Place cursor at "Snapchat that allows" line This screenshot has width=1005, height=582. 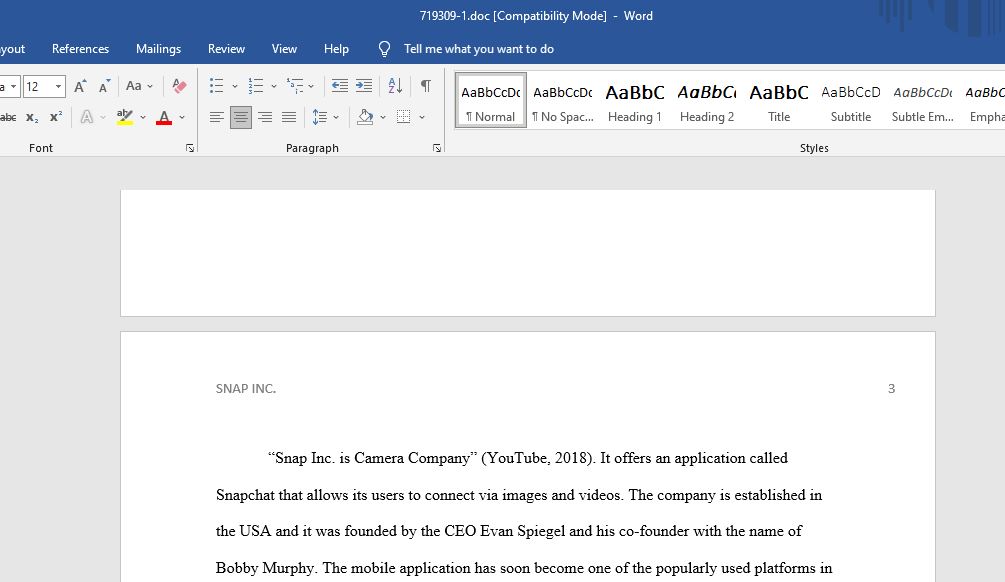tap(519, 495)
